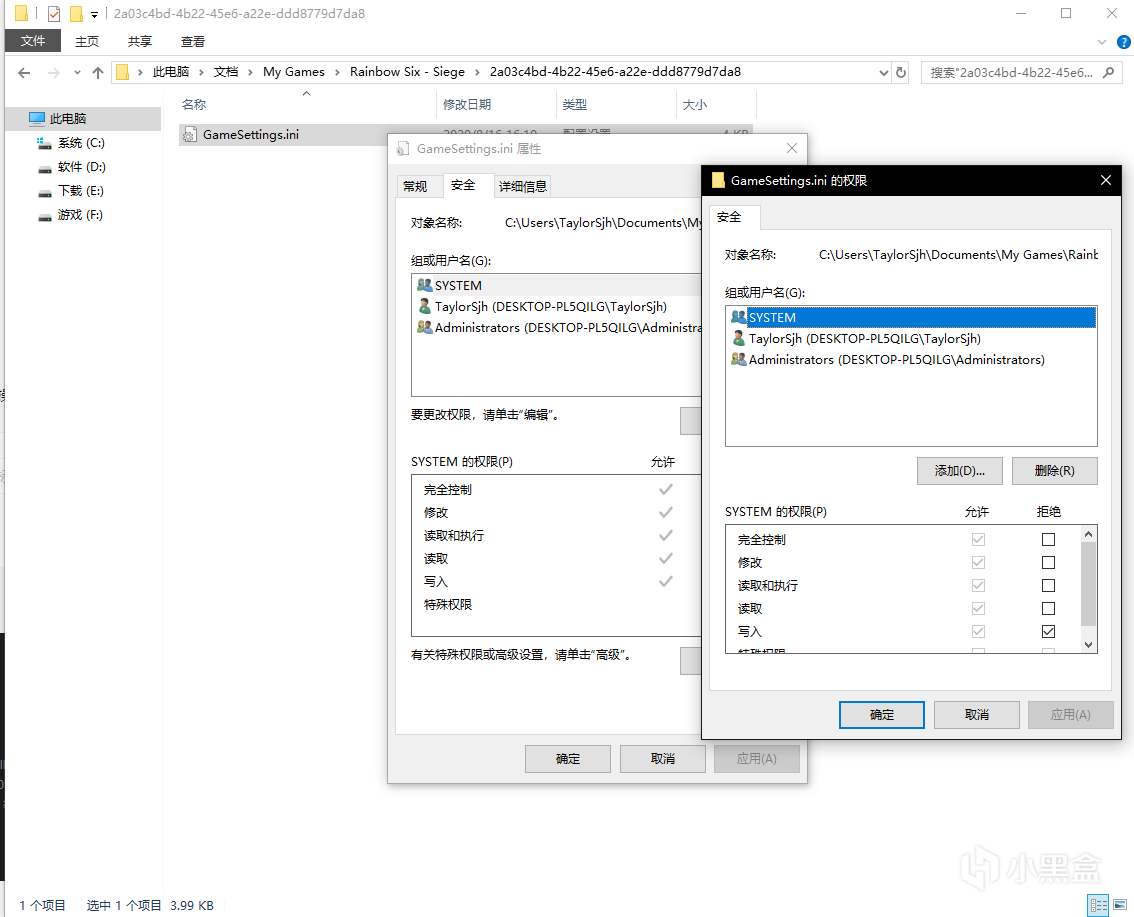The width and height of the screenshot is (1134, 917).
Task: Open Quick Access Toolbar customize dropdown
Action: pos(94,14)
